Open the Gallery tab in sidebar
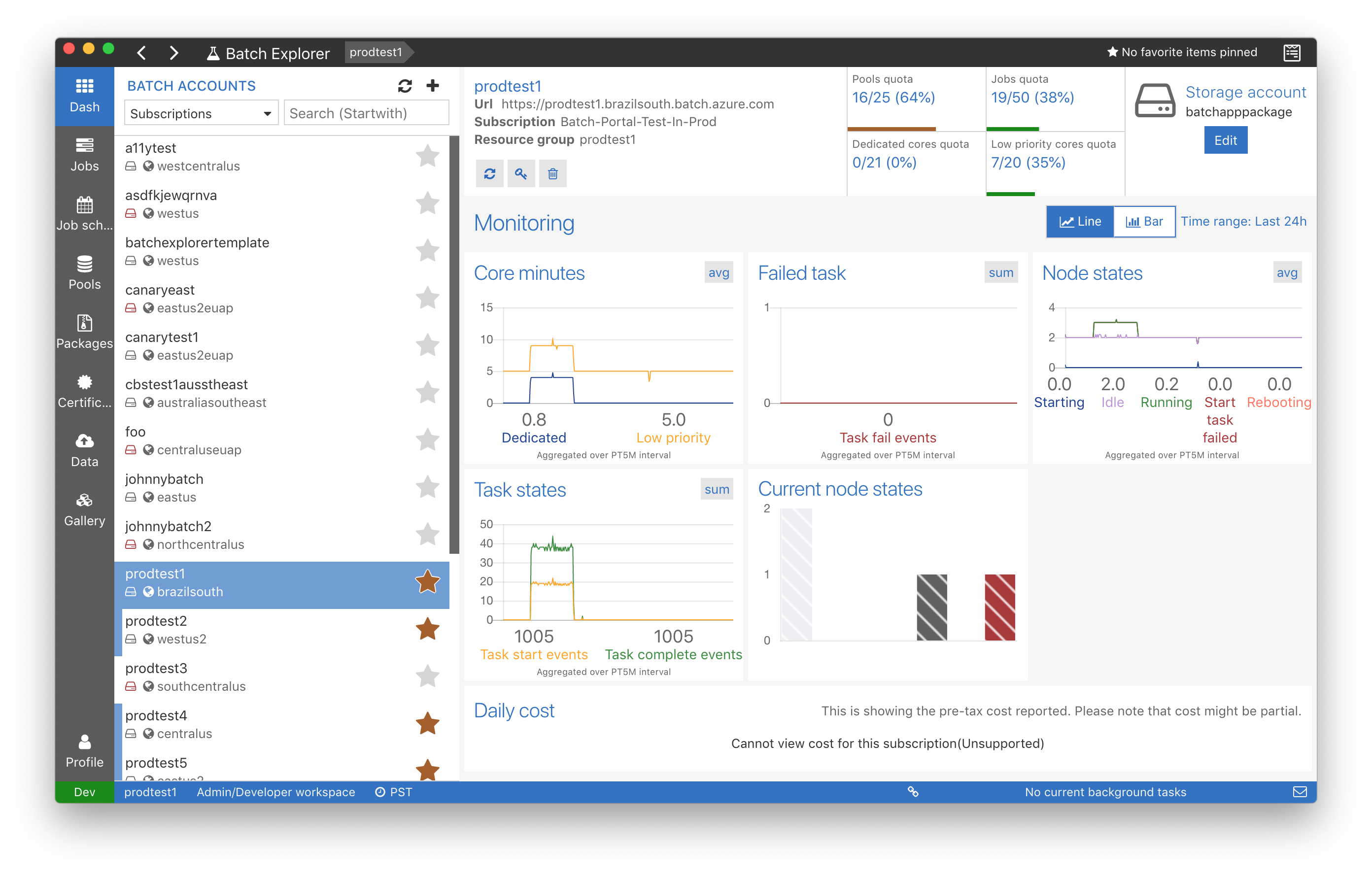Image resolution: width=1372 pixels, height=876 pixels. click(84, 509)
